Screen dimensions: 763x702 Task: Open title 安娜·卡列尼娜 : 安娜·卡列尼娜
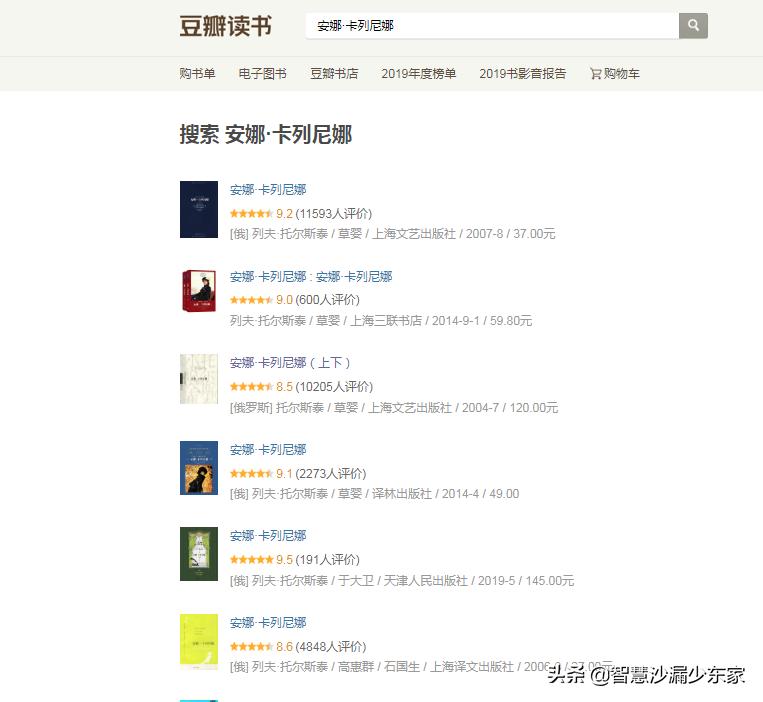pyautogui.click(x=311, y=277)
